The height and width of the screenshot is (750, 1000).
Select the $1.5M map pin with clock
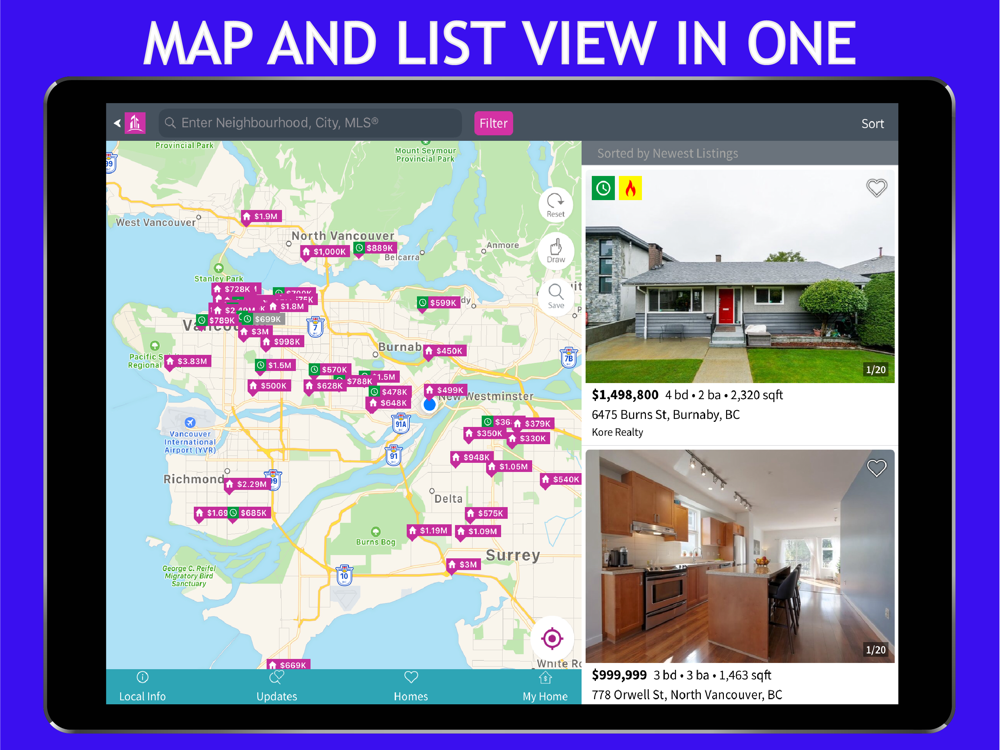(275, 365)
